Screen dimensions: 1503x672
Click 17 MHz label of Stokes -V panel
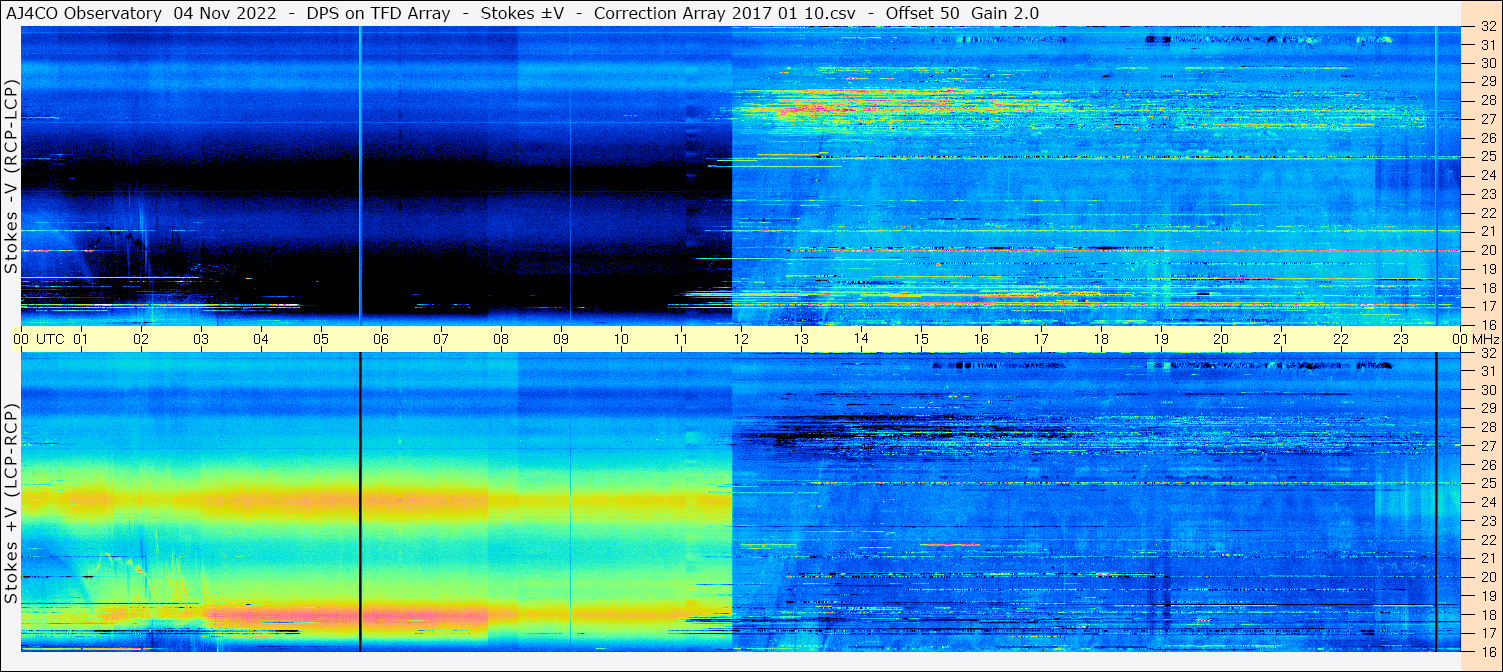[x=1488, y=306]
